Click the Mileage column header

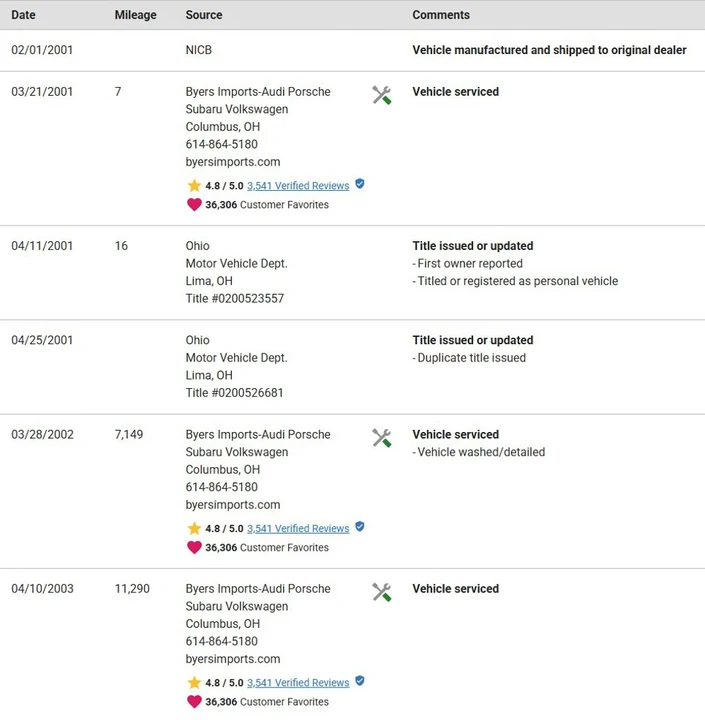tap(135, 15)
